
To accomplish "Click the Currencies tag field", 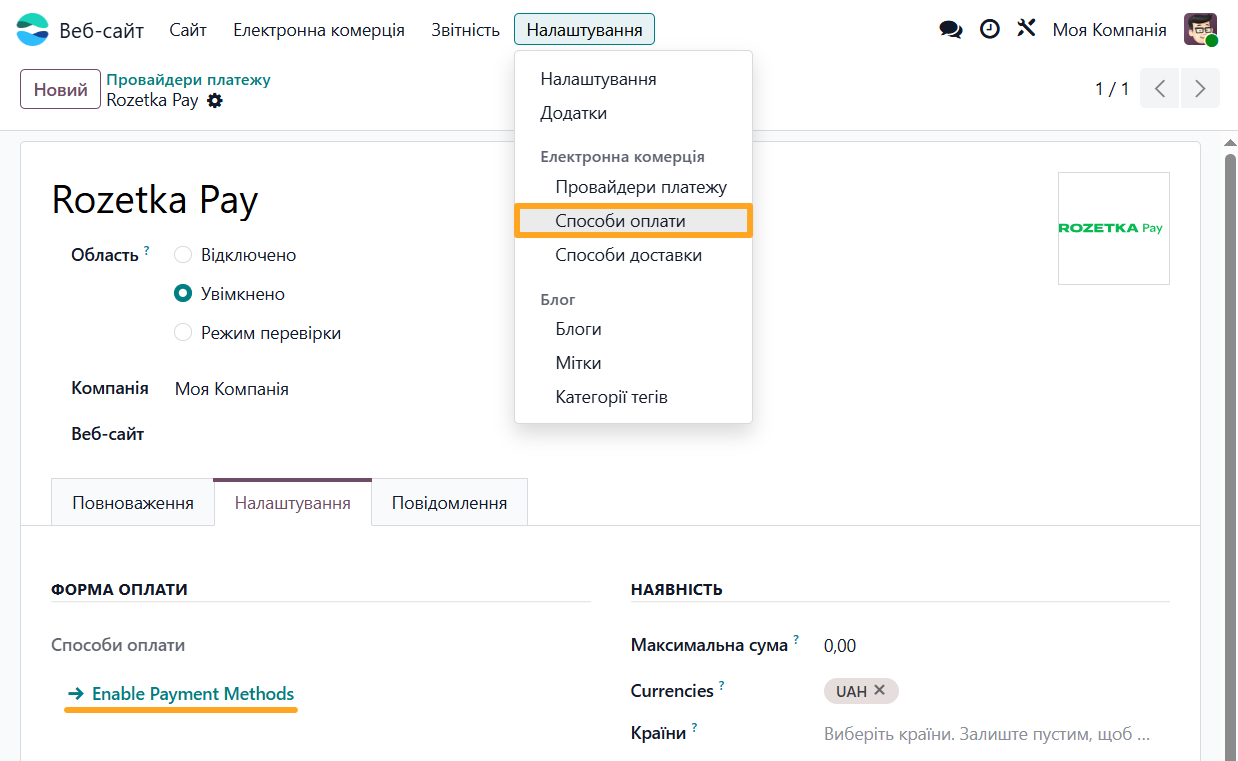I will click(x=996, y=691).
